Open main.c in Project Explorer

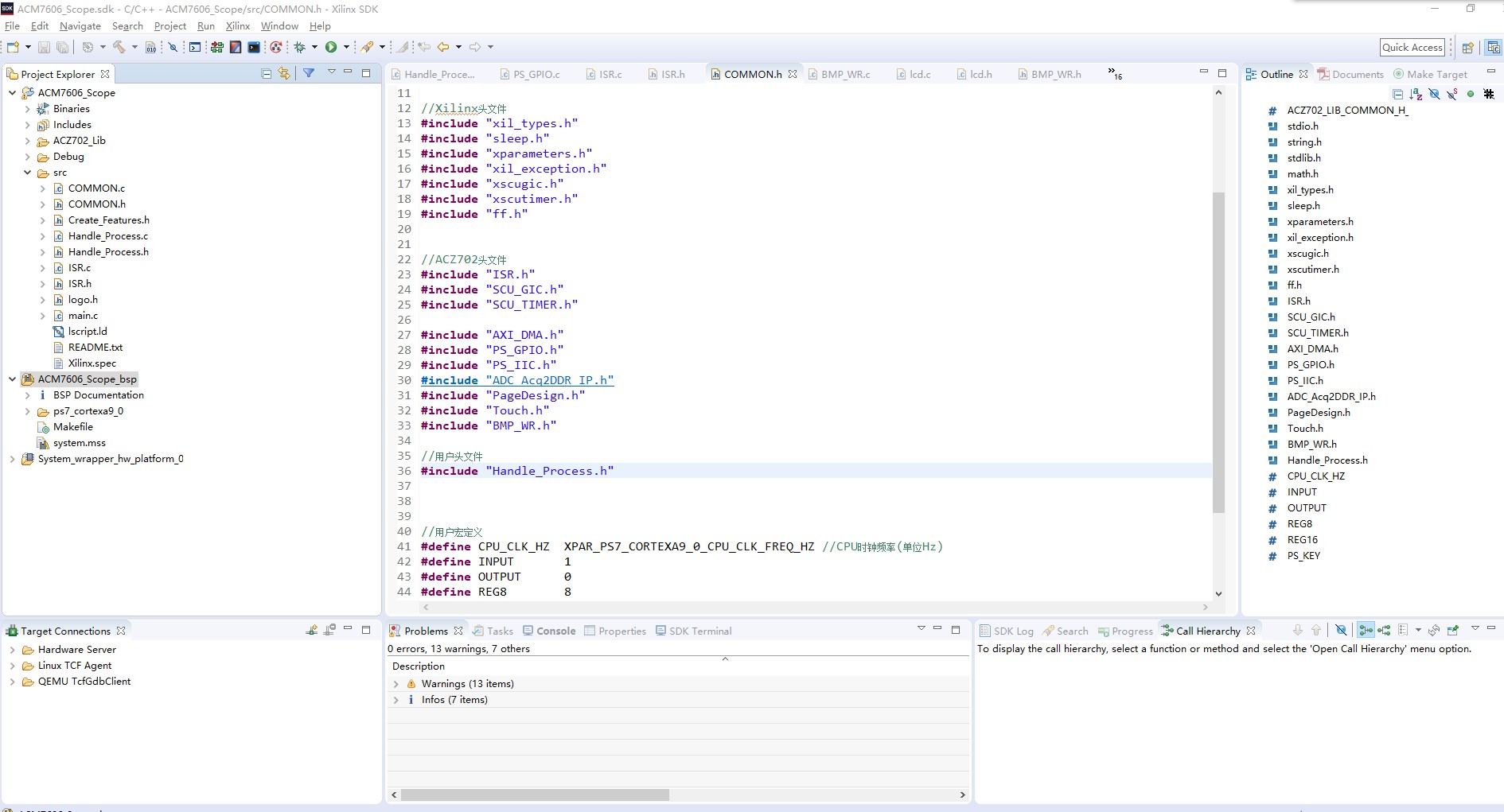(83, 316)
